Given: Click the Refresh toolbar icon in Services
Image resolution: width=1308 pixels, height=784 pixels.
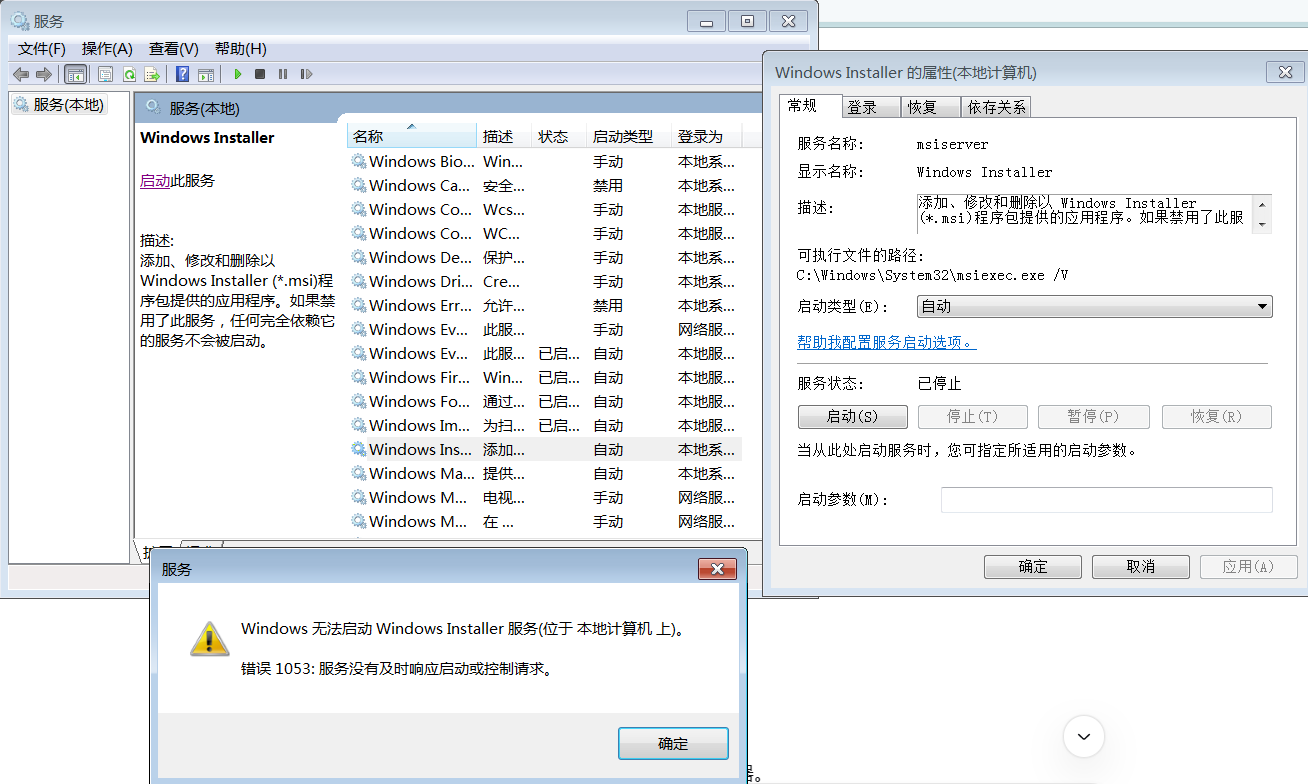Looking at the screenshot, I should click(129, 74).
